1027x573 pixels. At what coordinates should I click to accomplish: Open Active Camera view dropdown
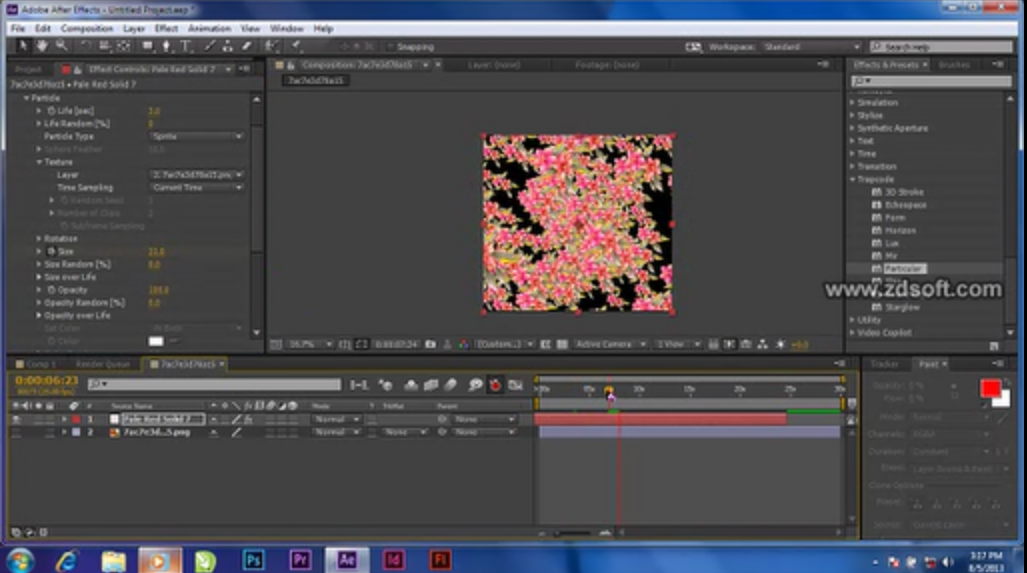[610, 344]
